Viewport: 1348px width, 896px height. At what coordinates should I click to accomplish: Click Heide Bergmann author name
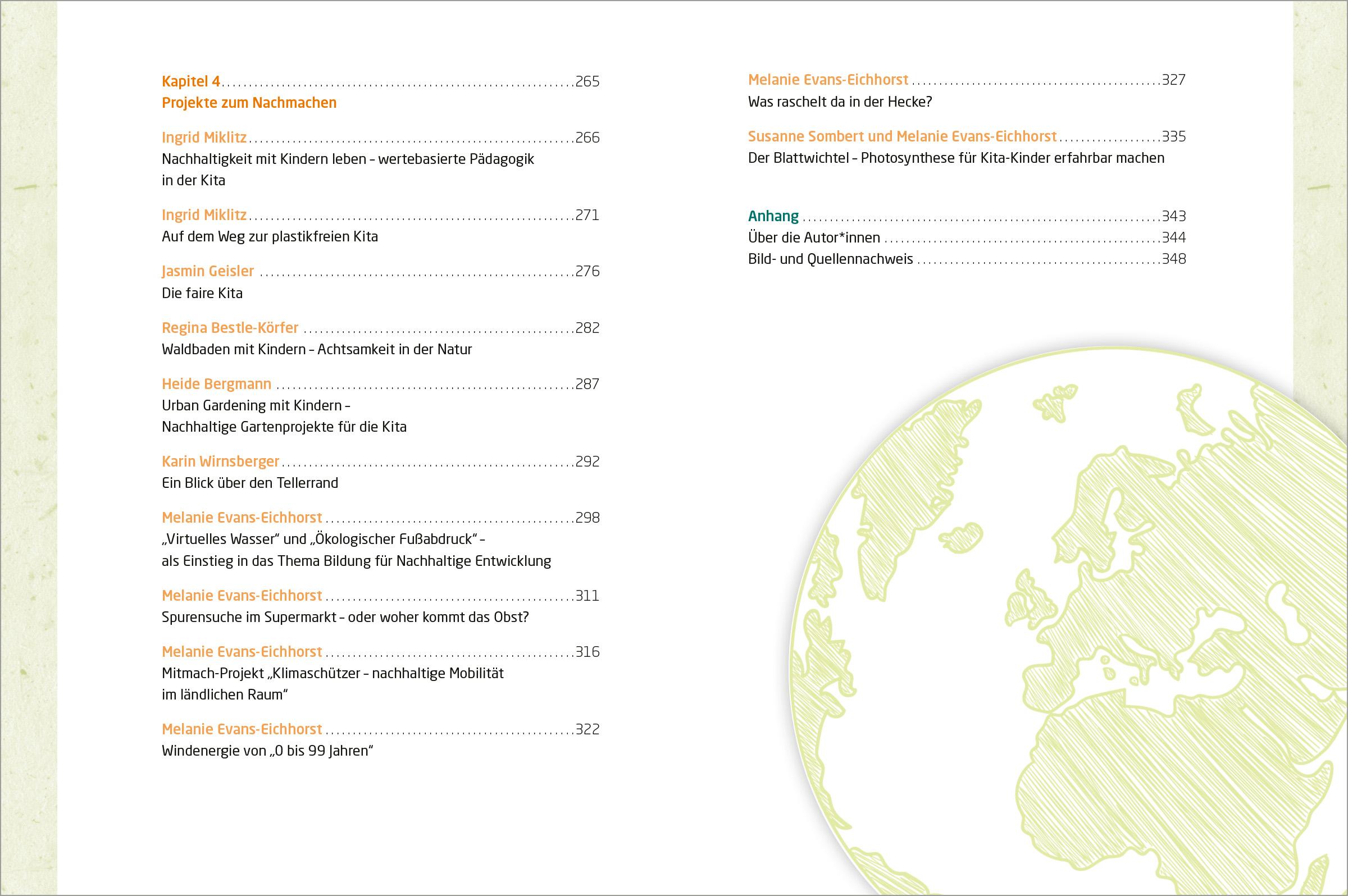coord(217,384)
